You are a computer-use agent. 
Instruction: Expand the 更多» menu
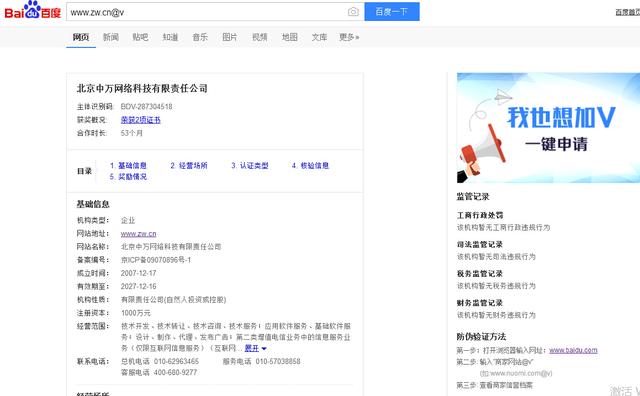click(x=349, y=37)
